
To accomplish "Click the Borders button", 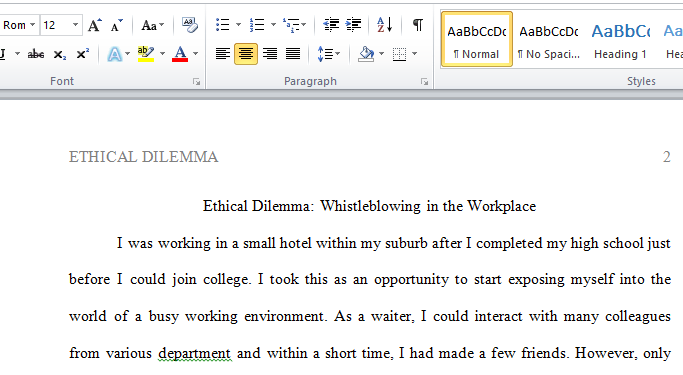I will click(x=399, y=54).
